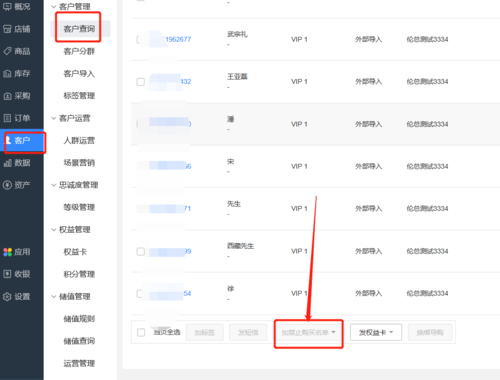Select the customer name 王亚磊
Viewport: 500px width, 380px height.
pyautogui.click(x=237, y=77)
